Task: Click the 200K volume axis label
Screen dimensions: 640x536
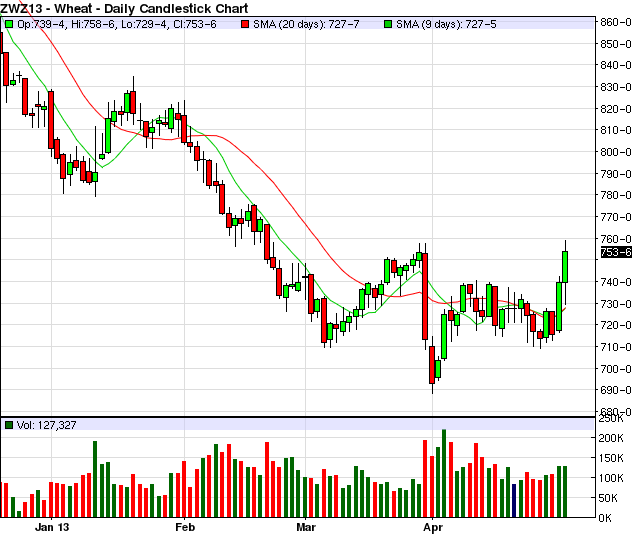Action: [611, 438]
